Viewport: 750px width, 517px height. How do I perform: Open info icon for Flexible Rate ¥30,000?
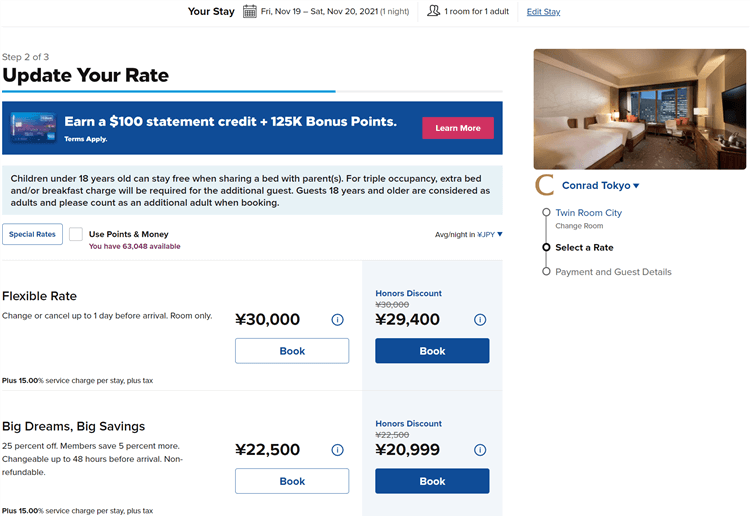tap(337, 320)
